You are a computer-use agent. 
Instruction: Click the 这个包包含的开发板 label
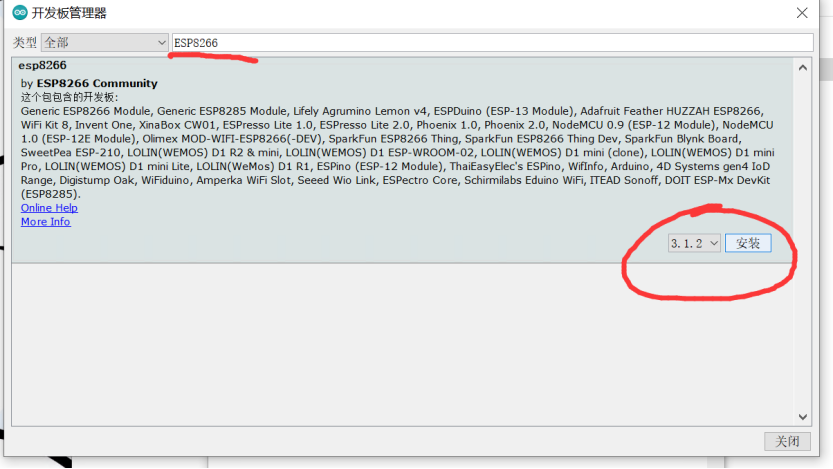[70, 97]
